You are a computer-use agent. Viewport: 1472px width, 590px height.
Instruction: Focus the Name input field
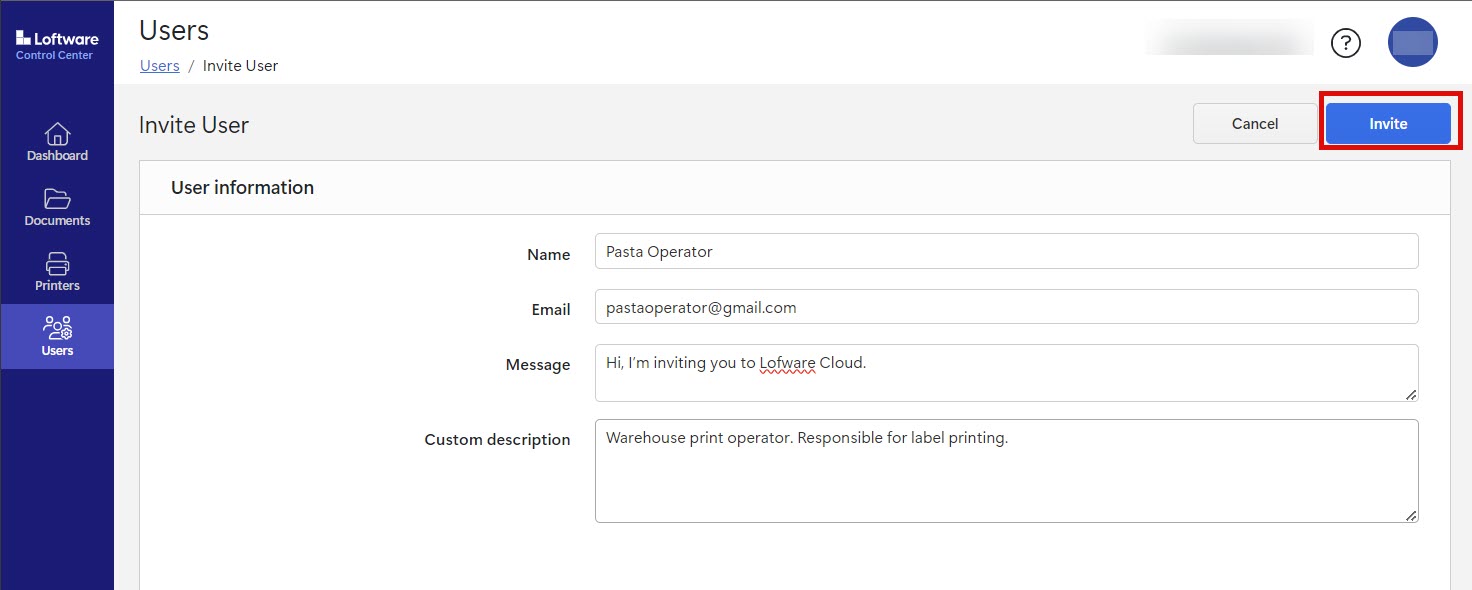(1005, 252)
